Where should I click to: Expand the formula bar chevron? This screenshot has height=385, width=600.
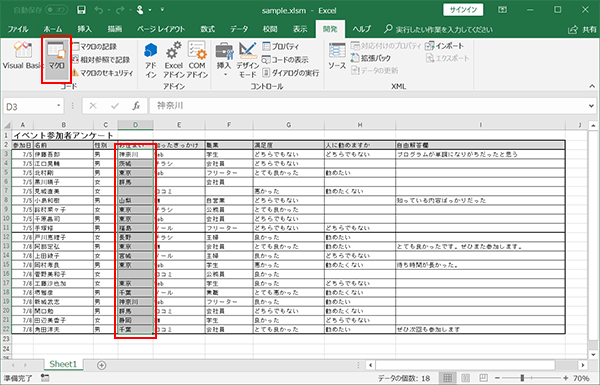592,106
